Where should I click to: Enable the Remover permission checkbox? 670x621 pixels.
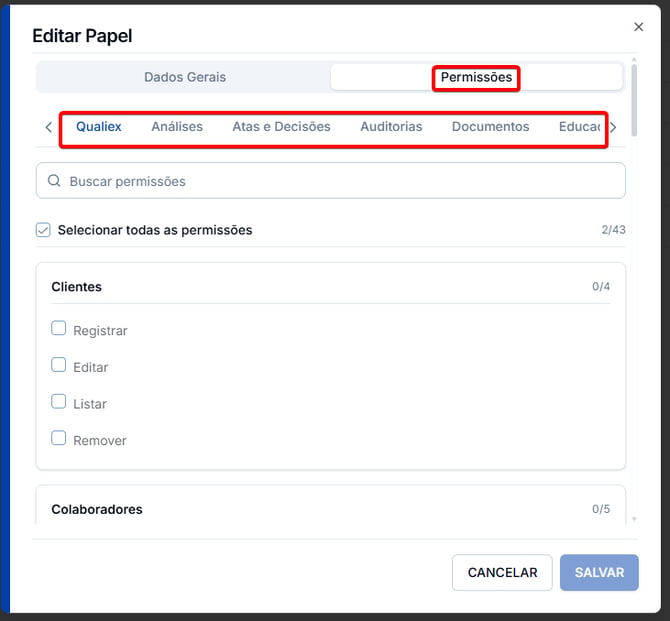click(x=59, y=438)
